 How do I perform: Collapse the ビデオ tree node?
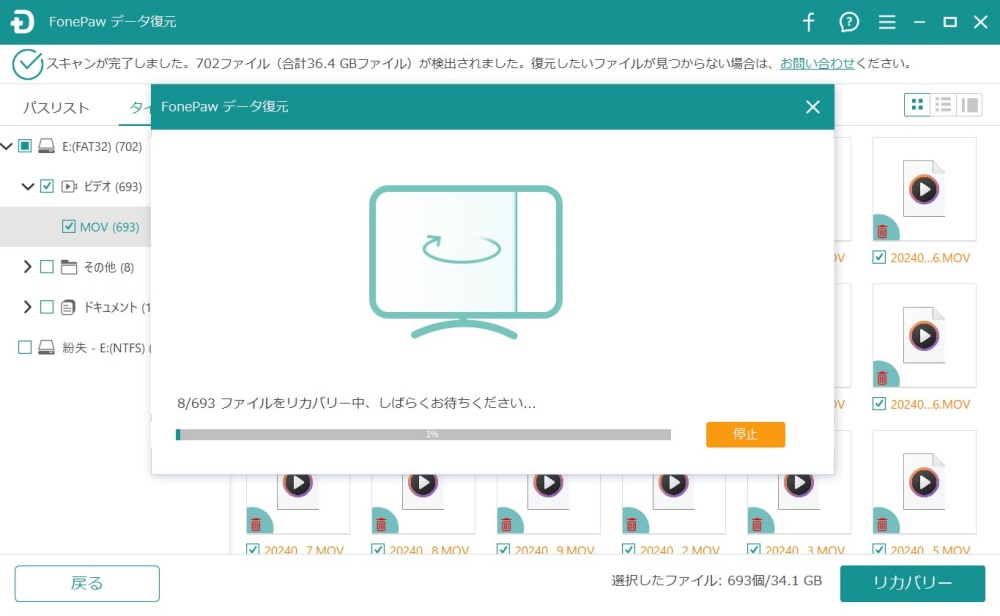[x=27, y=186]
